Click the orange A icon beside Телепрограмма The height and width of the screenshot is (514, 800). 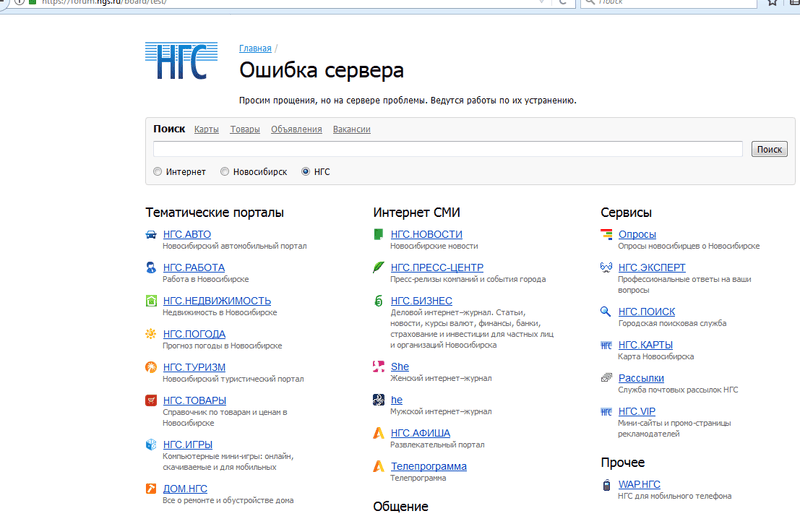[x=379, y=466]
